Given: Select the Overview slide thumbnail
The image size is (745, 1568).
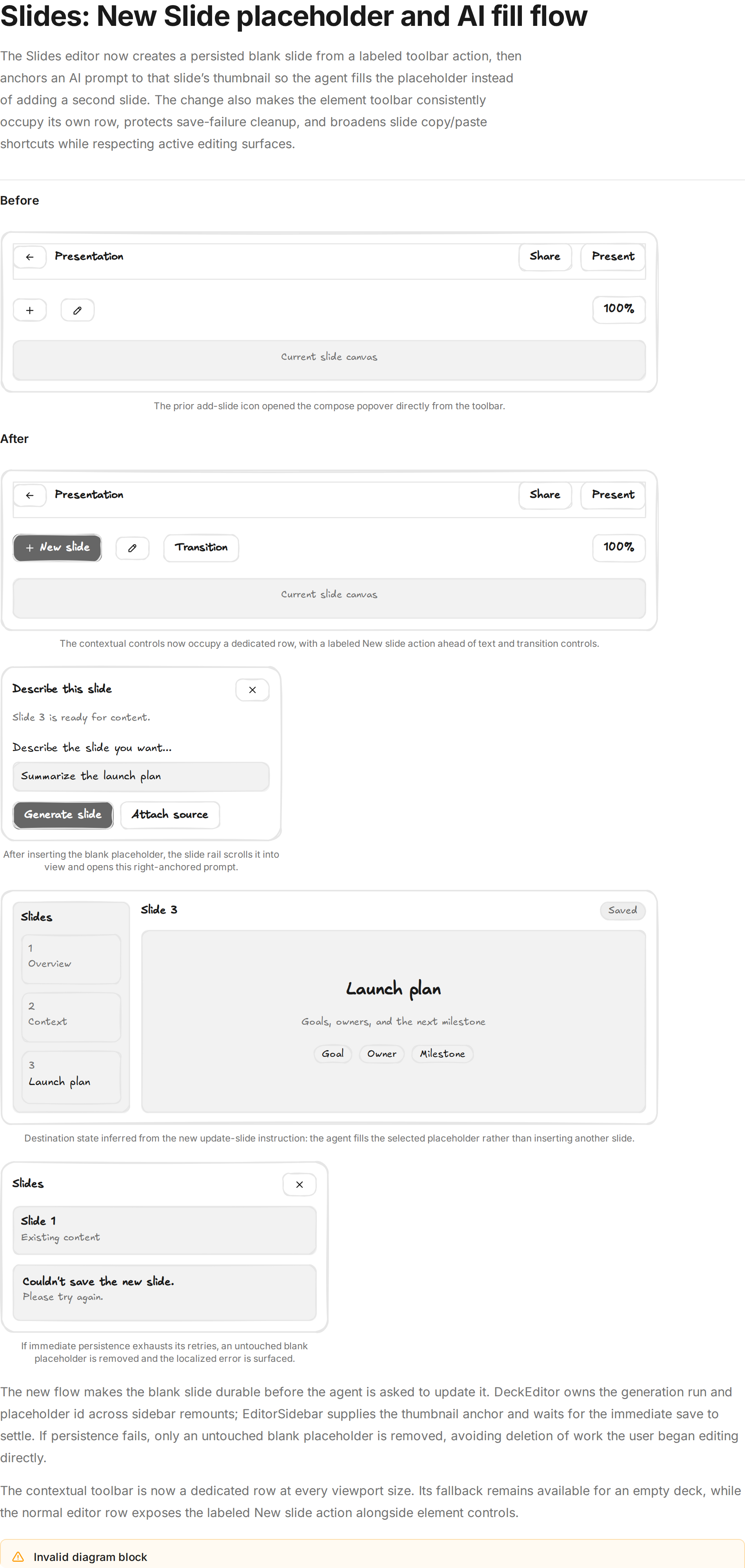Looking at the screenshot, I should (x=71, y=959).
